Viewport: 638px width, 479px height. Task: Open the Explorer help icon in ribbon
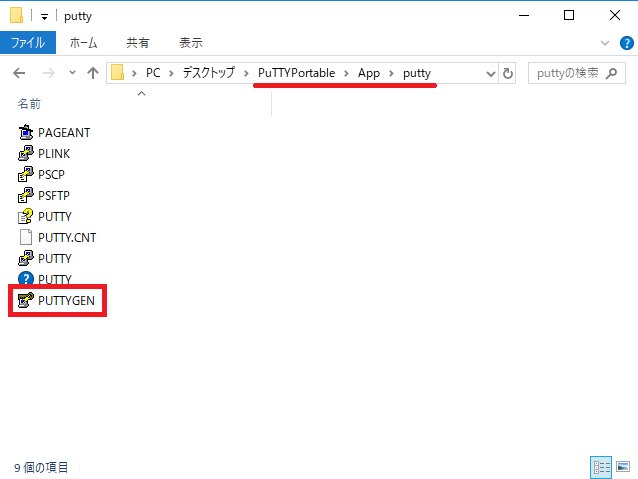click(627, 43)
